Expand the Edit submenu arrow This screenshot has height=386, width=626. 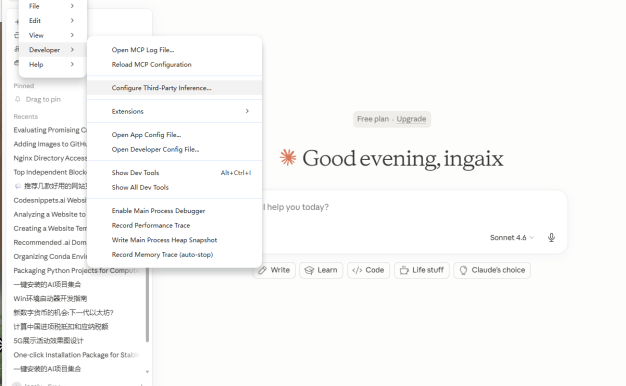(72, 20)
